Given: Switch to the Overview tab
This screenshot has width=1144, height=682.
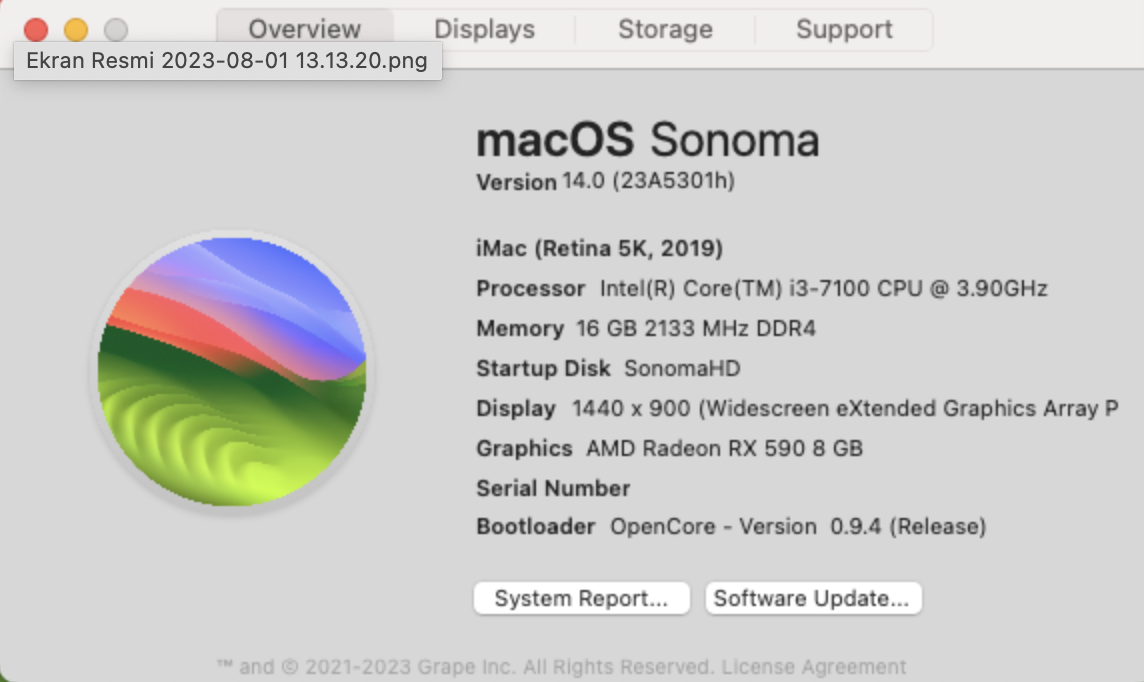Looking at the screenshot, I should [305, 29].
